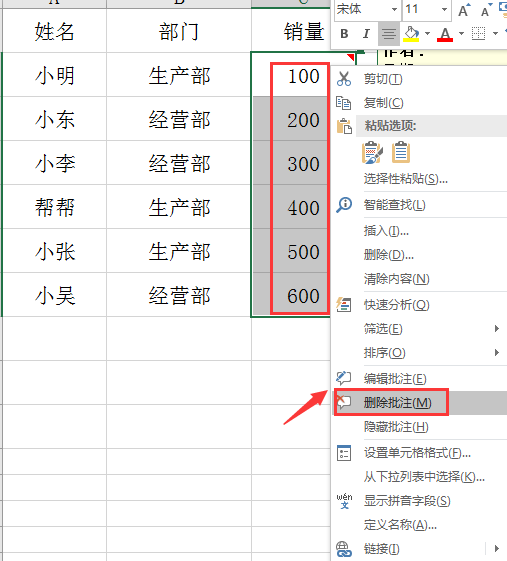The width and height of the screenshot is (507, 561).
Task: Select the cell with name 帮帮
Action: coord(54,207)
